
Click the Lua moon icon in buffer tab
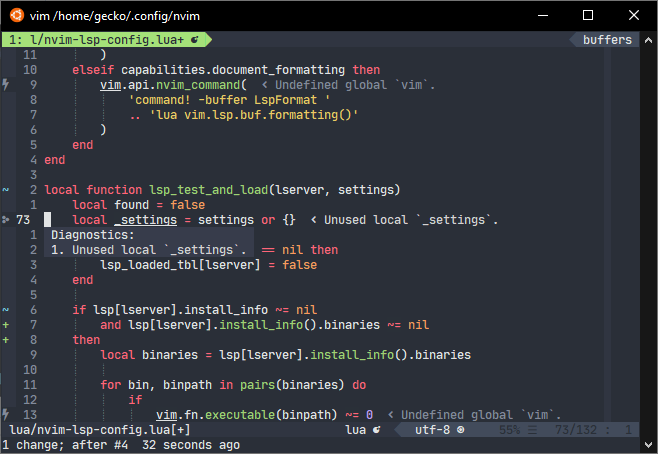pos(194,40)
